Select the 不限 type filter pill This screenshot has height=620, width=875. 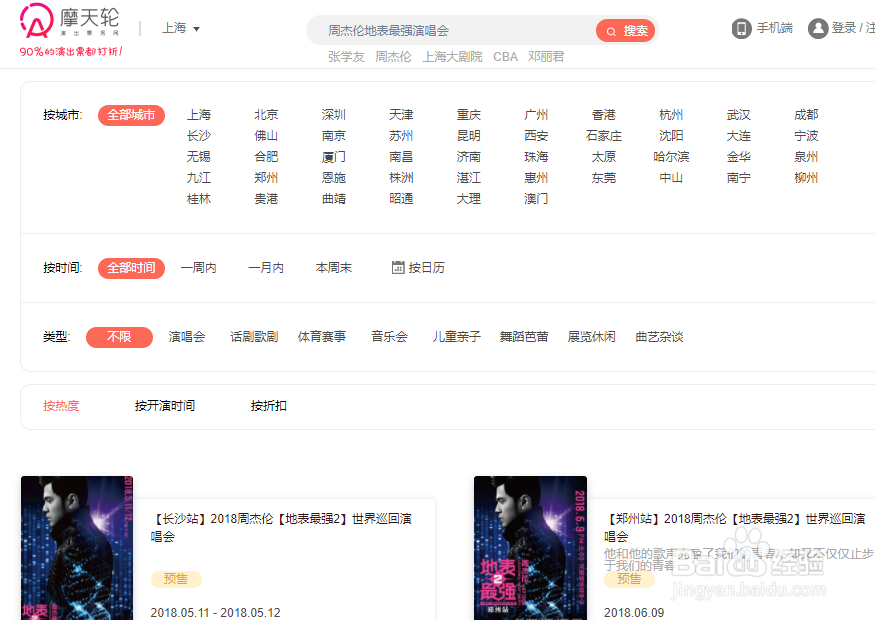click(x=119, y=337)
